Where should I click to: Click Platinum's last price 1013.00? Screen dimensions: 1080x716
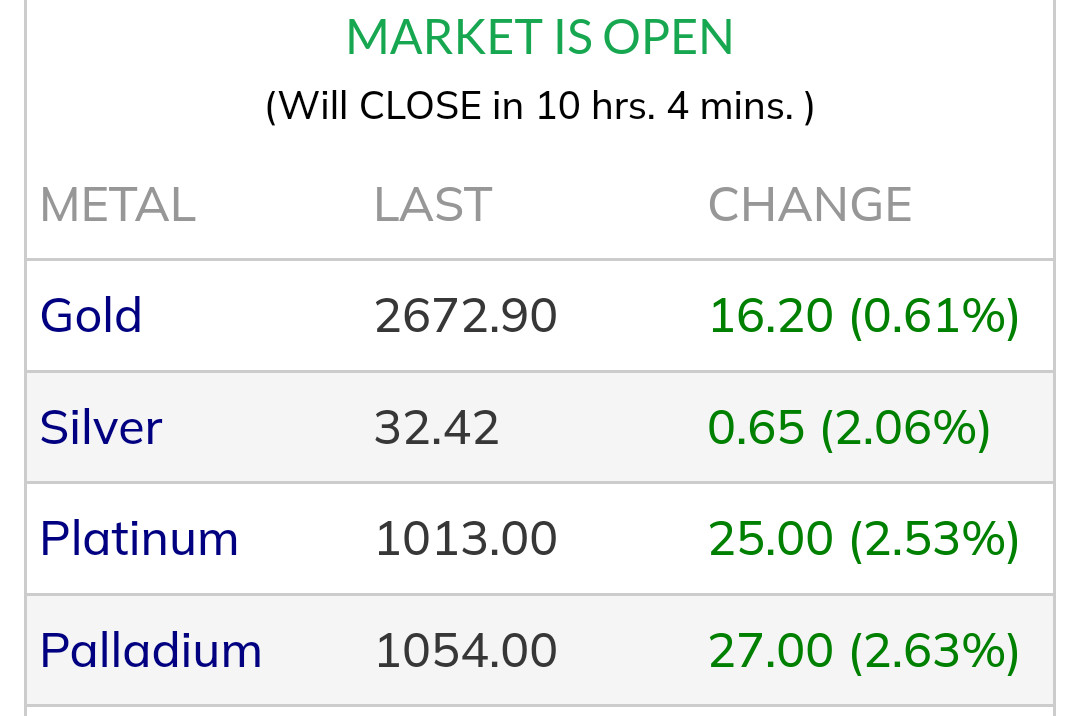coord(465,539)
